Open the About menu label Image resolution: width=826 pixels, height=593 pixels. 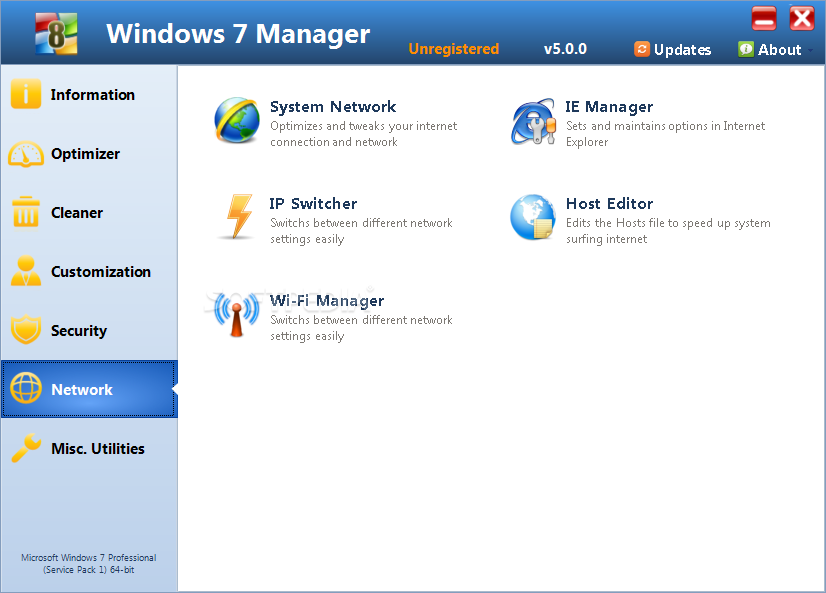[780, 50]
